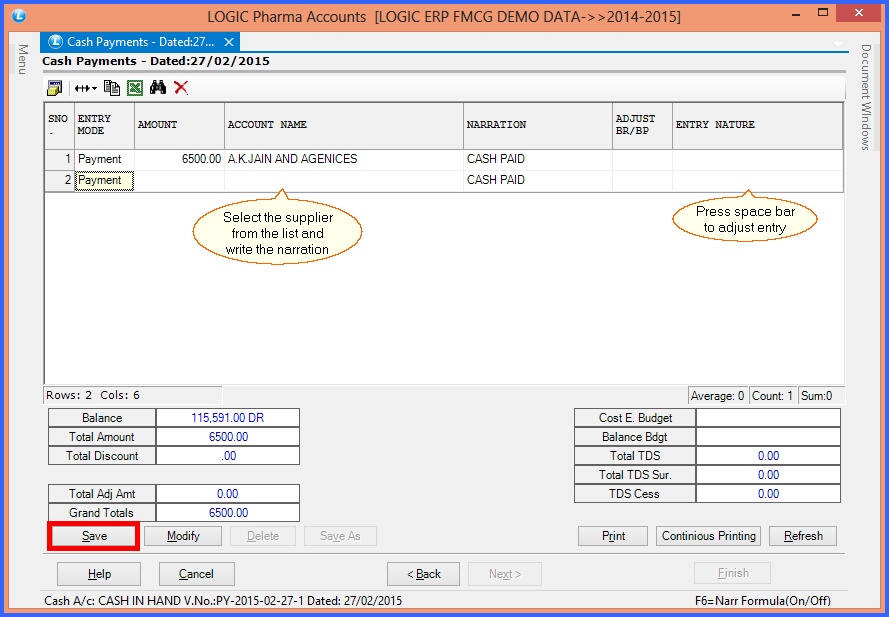Click the ENTRY MODE column header
This screenshot has height=617, width=889.
(104, 125)
